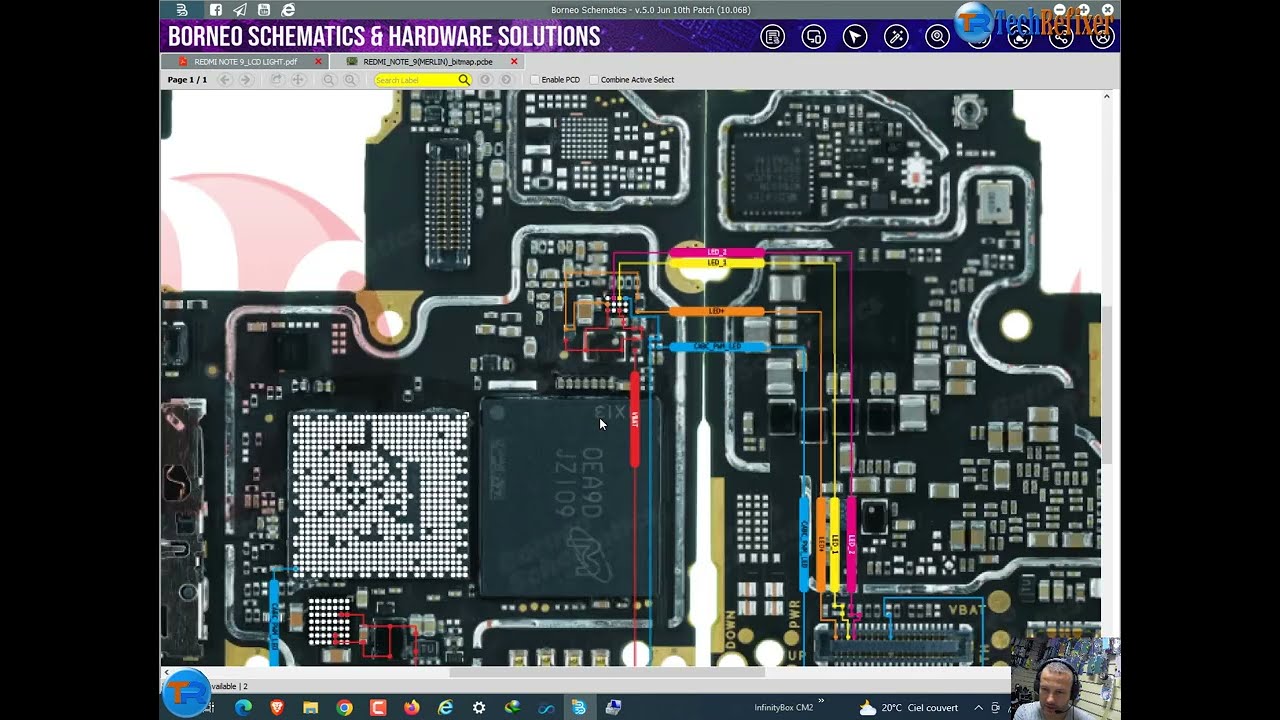
Task: Focus the Search Label input field
Action: (415, 80)
